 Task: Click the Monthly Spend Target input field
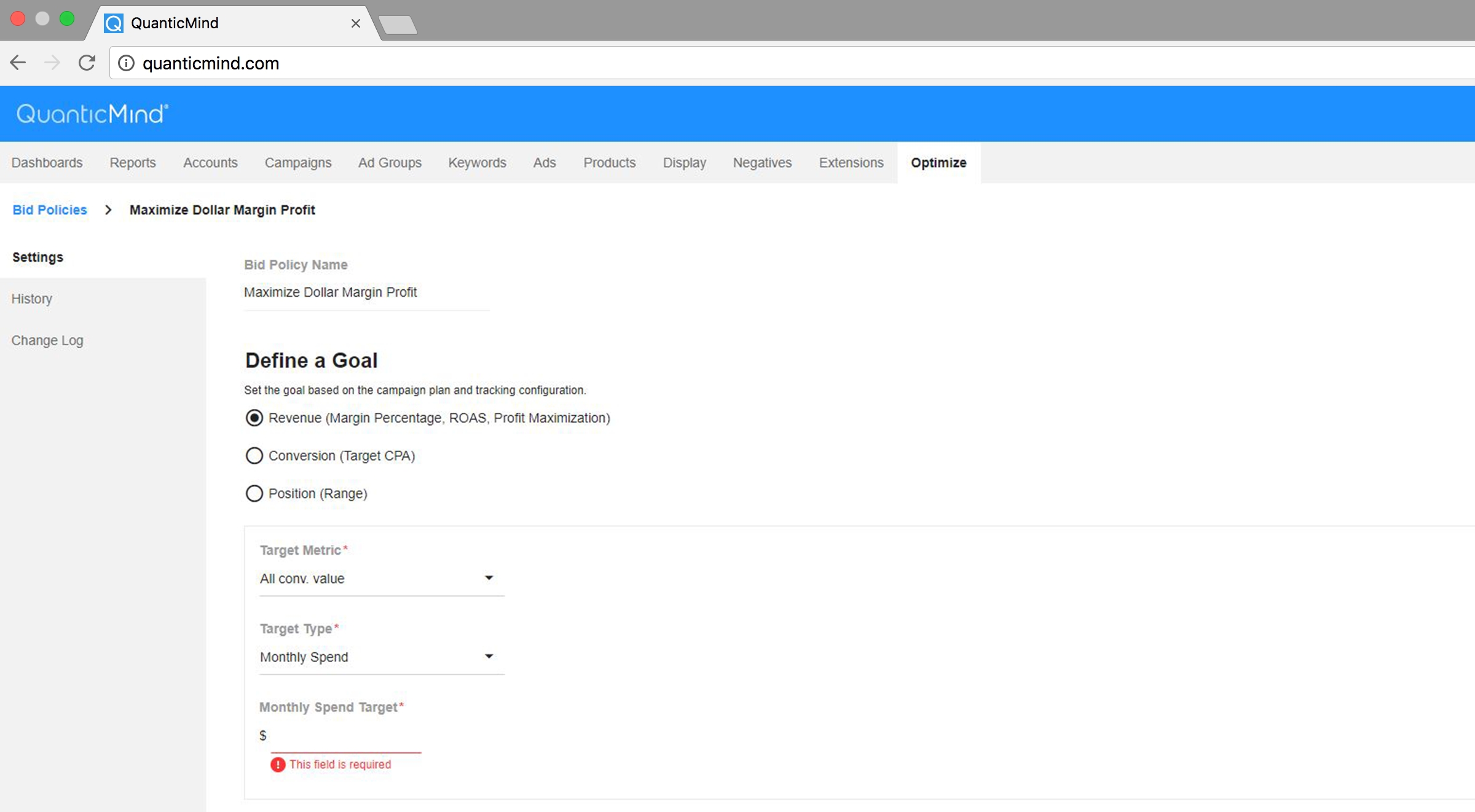click(x=345, y=735)
